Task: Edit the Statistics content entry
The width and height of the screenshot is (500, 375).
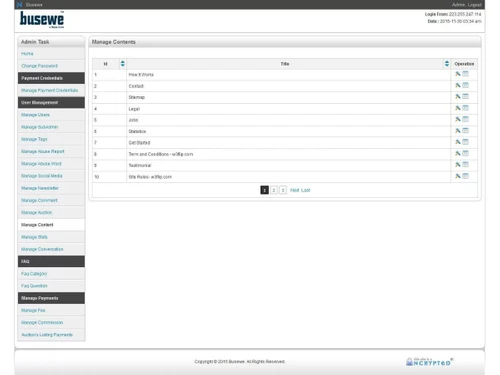Action: pos(458,131)
